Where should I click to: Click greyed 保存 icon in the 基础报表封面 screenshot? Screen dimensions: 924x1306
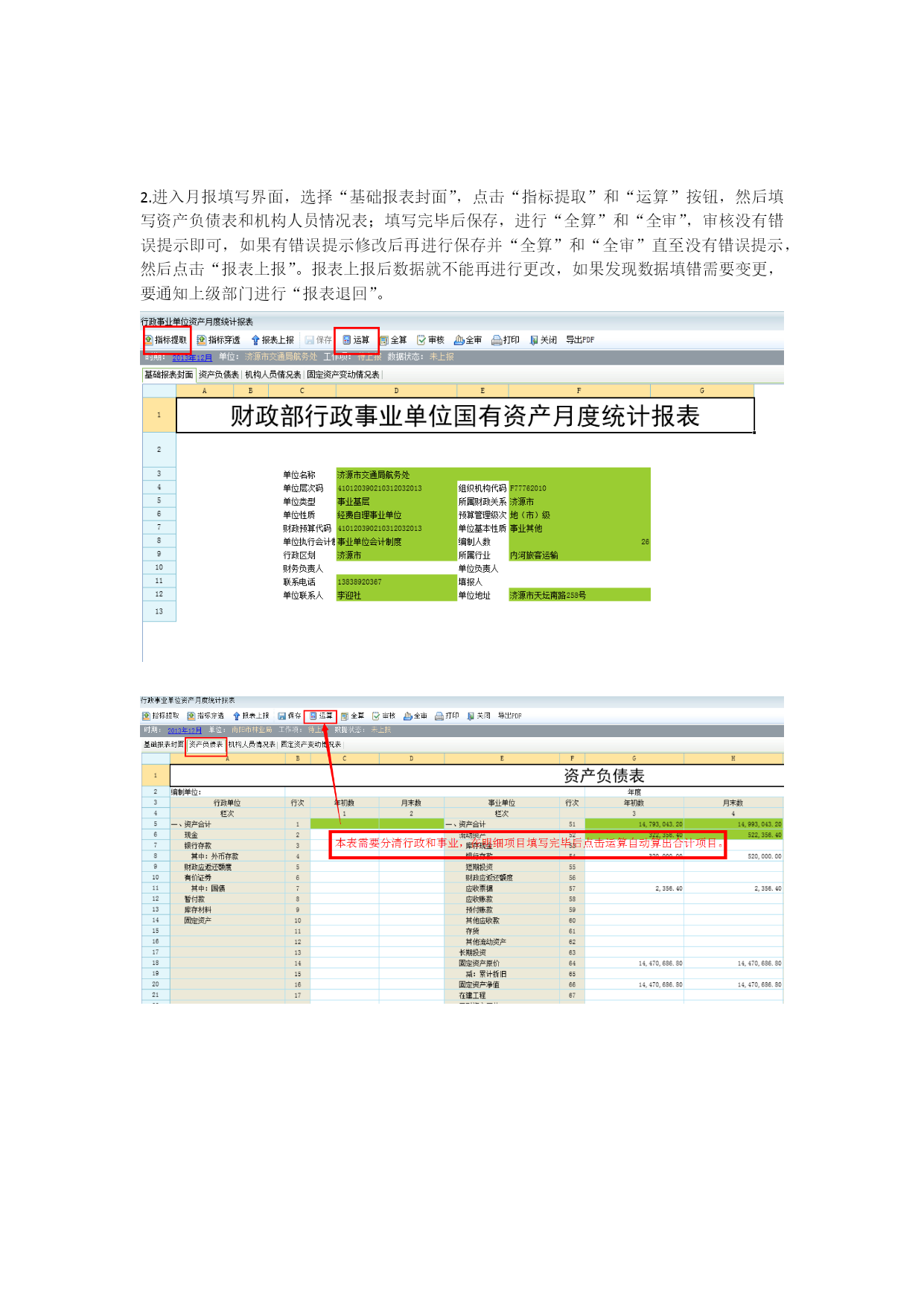(x=310, y=340)
